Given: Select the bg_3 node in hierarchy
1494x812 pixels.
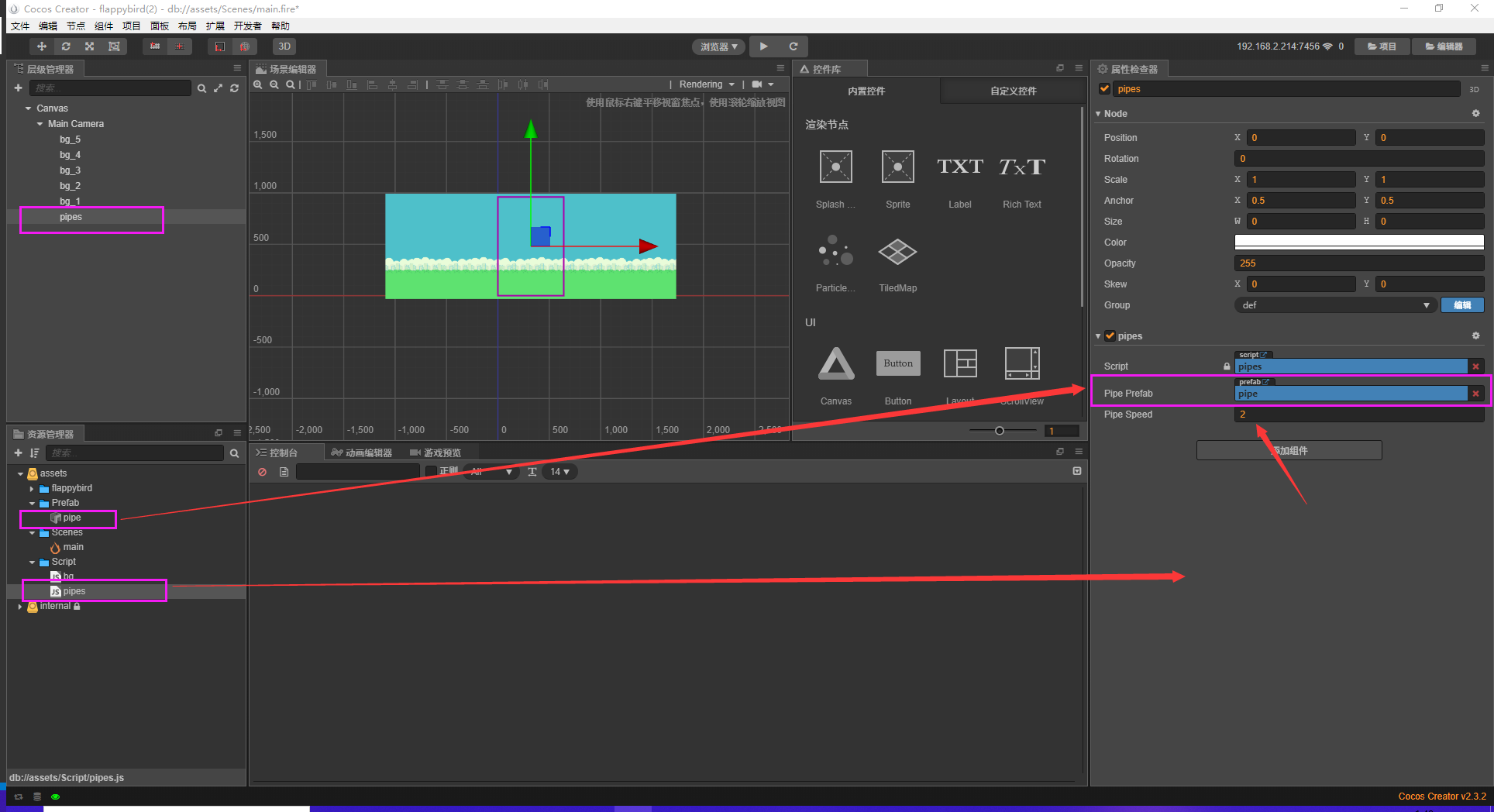Looking at the screenshot, I should (71, 170).
